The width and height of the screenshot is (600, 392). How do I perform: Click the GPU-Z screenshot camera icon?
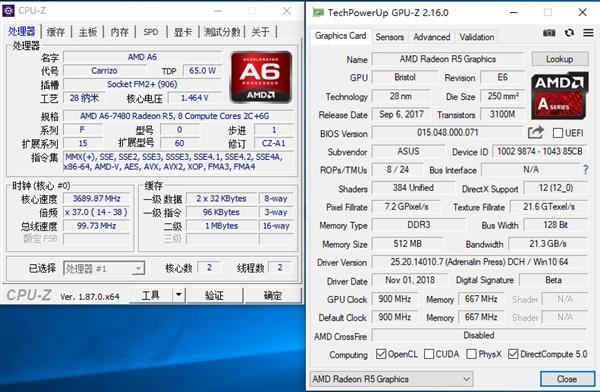pyautogui.click(x=549, y=33)
